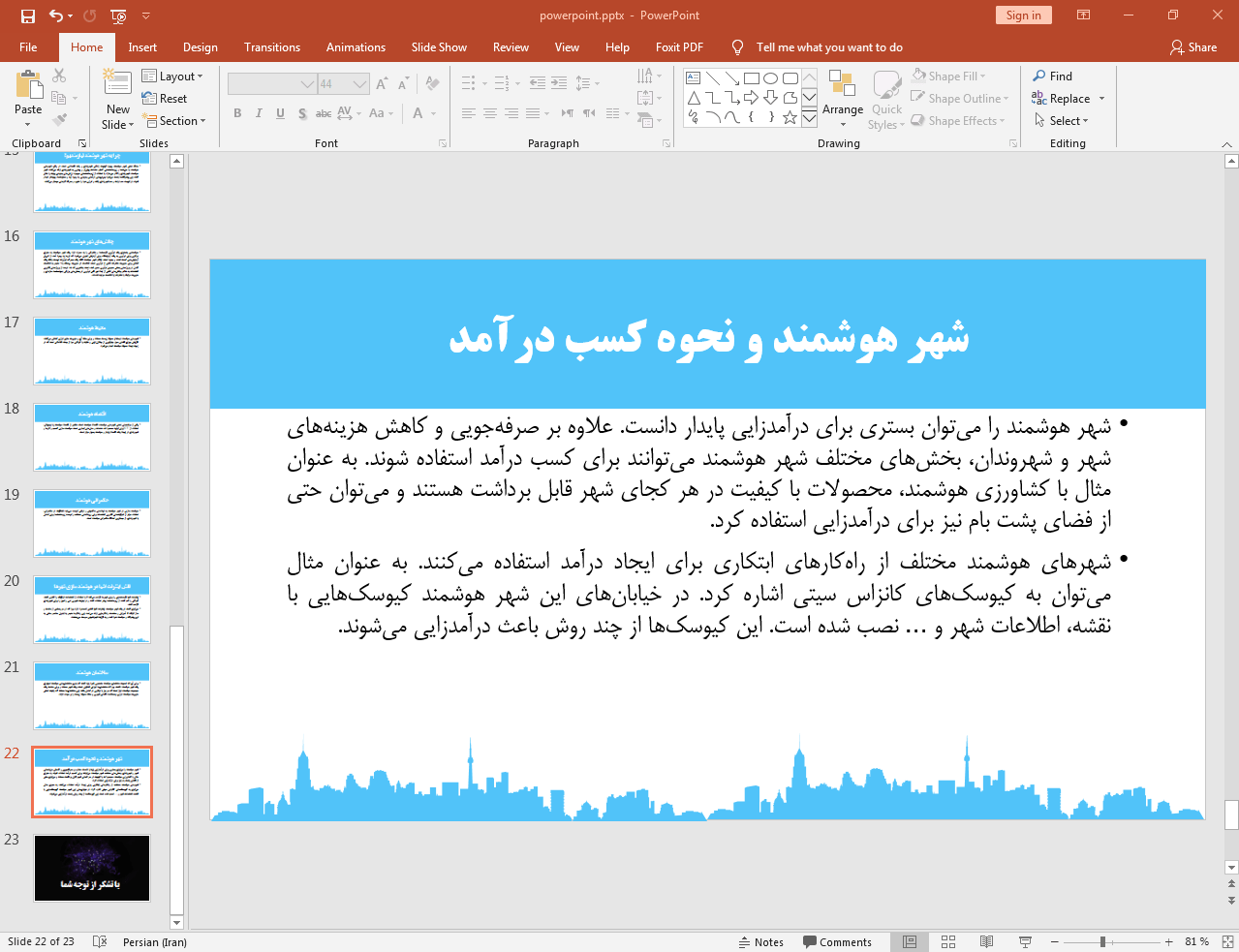This screenshot has width=1239, height=952.
Task: Go to the Slide Show tab
Action: coord(439,47)
